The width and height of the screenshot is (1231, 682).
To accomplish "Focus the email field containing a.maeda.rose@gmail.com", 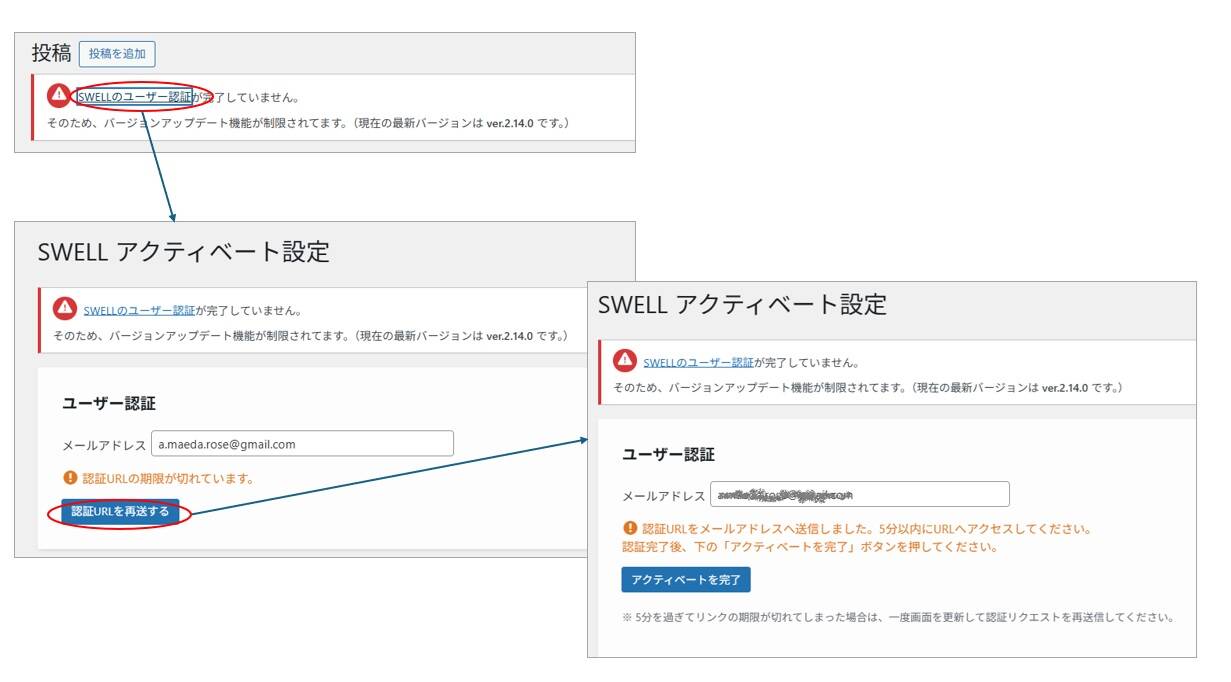I will click(302, 444).
